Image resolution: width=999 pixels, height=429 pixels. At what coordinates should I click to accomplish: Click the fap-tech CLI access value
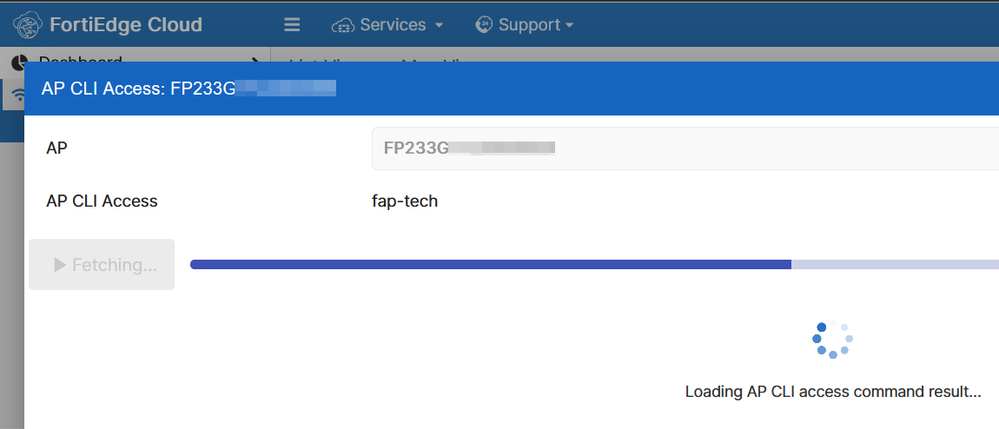(404, 201)
